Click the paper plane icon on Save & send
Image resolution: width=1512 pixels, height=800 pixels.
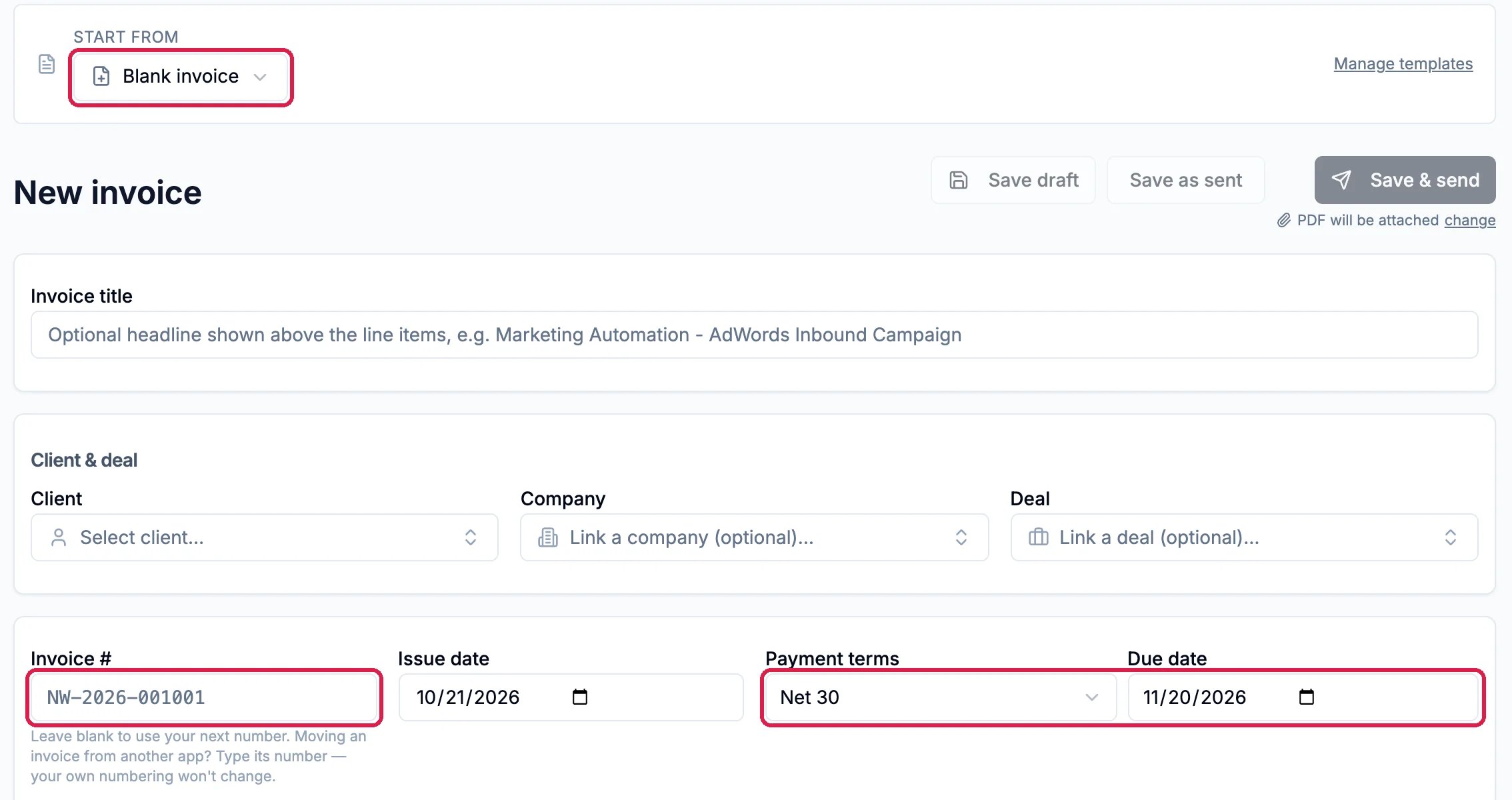(x=1341, y=180)
